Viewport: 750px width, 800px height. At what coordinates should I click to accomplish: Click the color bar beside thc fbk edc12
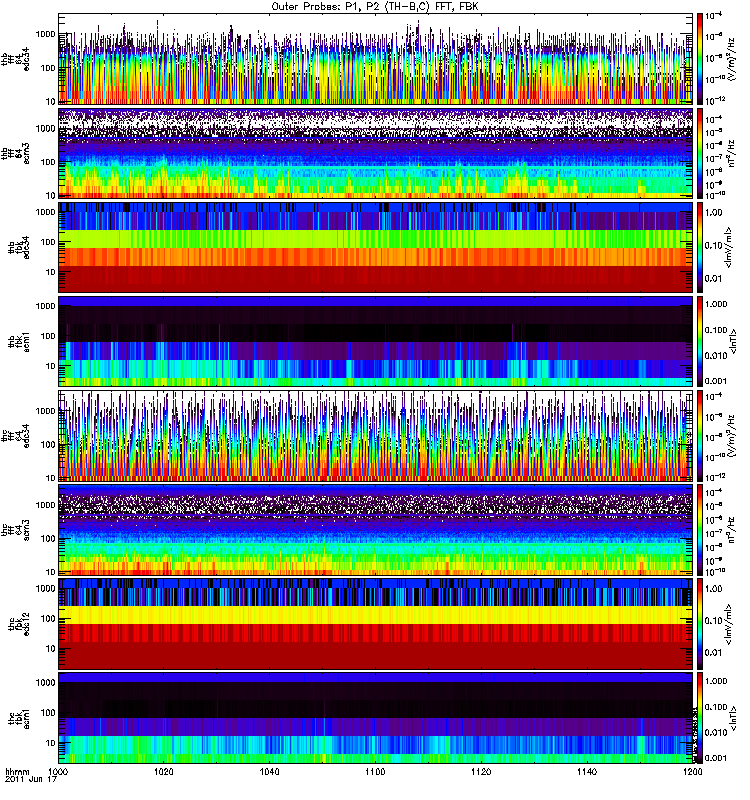click(700, 623)
